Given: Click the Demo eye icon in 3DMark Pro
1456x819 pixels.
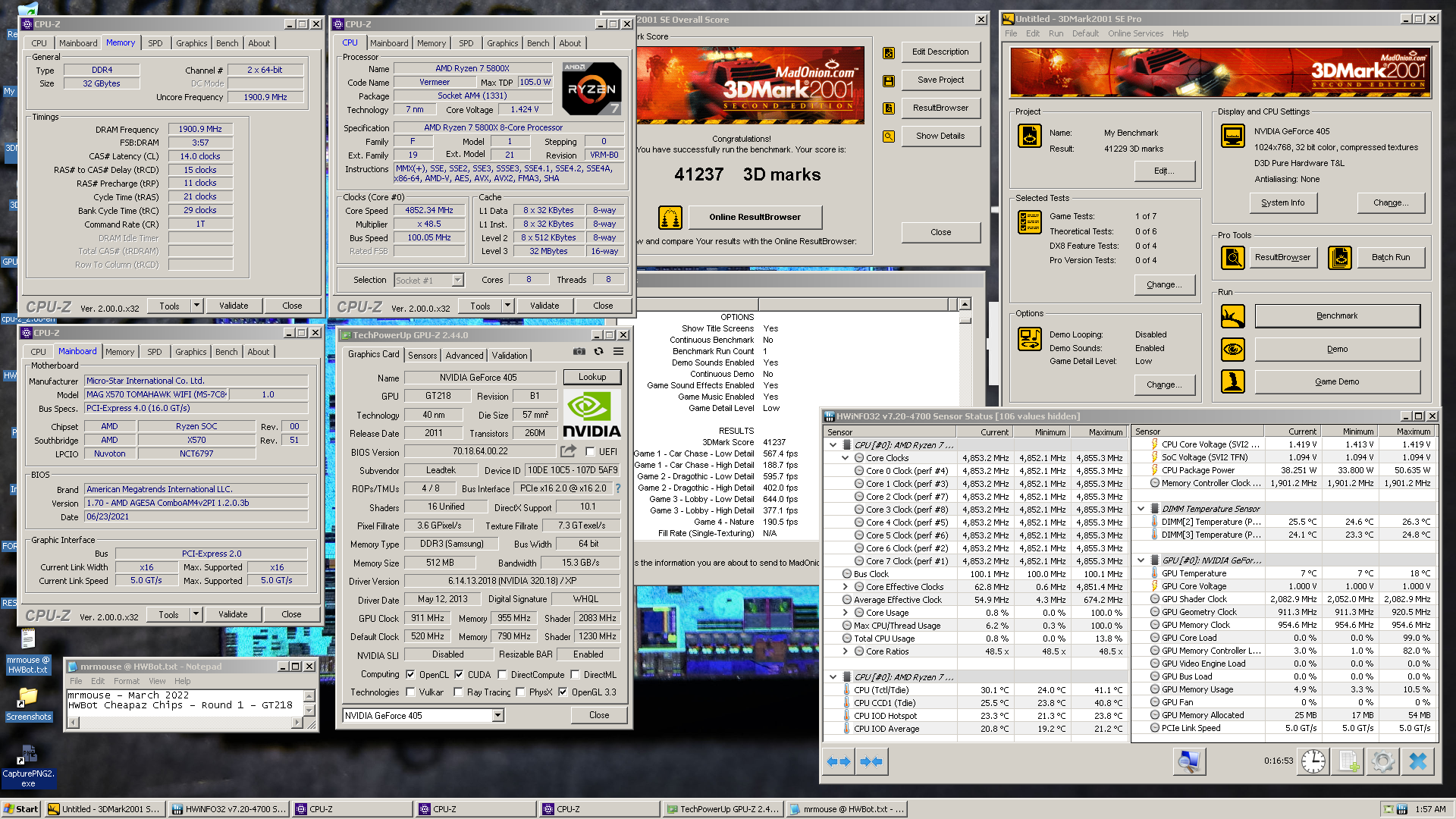Looking at the screenshot, I should click(x=1233, y=350).
